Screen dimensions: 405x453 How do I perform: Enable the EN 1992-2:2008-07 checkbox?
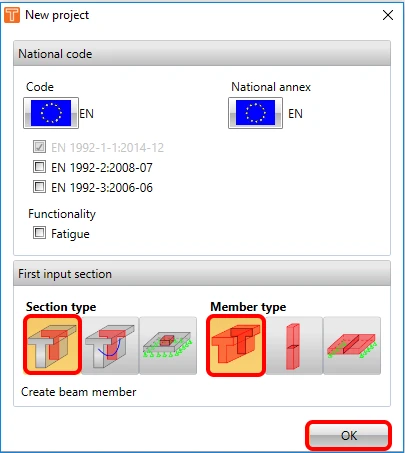[39, 166]
